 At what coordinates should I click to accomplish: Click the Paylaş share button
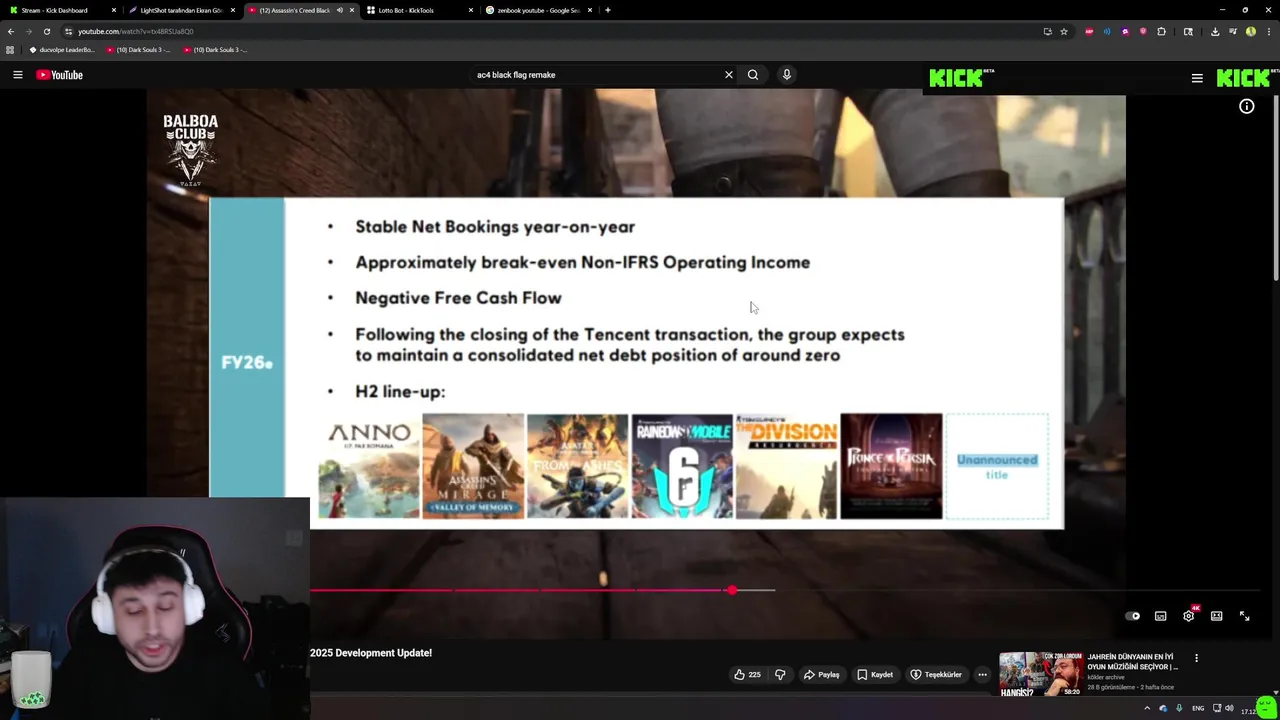coord(821,674)
